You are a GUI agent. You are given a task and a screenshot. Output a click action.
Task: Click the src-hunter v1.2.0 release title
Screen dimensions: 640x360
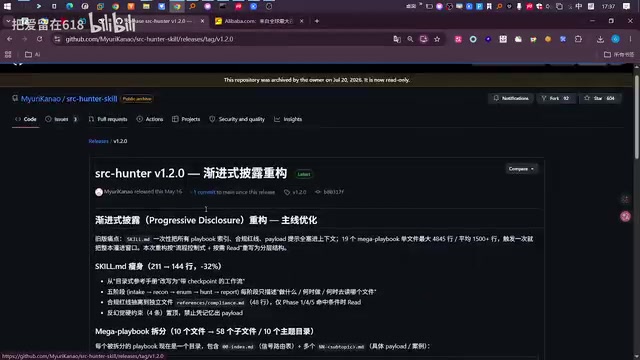(x=191, y=173)
